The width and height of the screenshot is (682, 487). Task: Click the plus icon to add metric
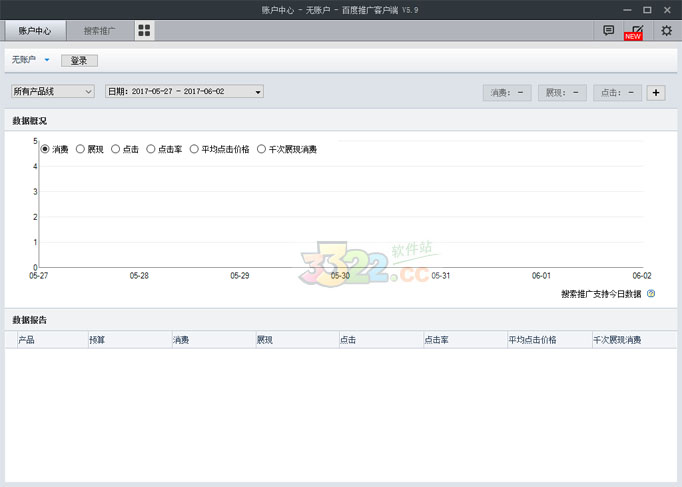[x=656, y=93]
